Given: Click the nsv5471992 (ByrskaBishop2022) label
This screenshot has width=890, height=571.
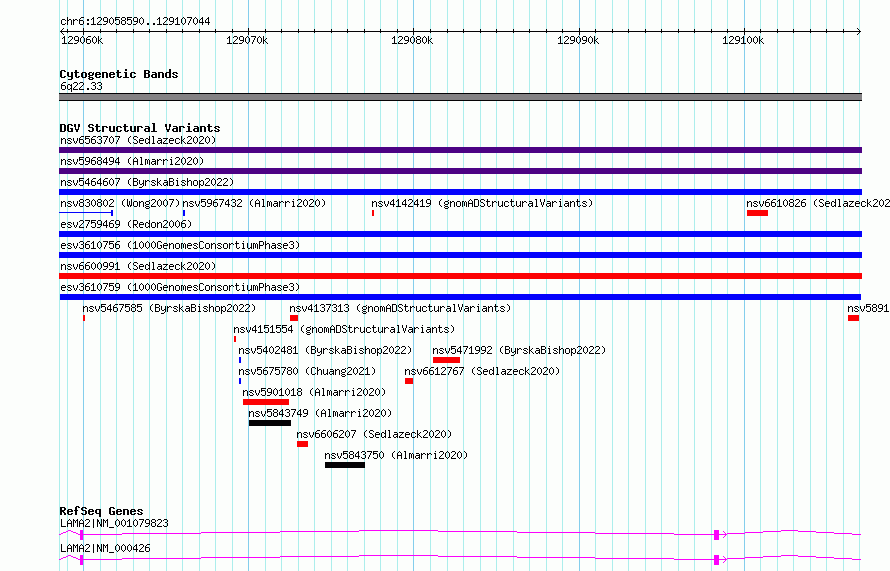Looking at the screenshot, I should tap(519, 350).
